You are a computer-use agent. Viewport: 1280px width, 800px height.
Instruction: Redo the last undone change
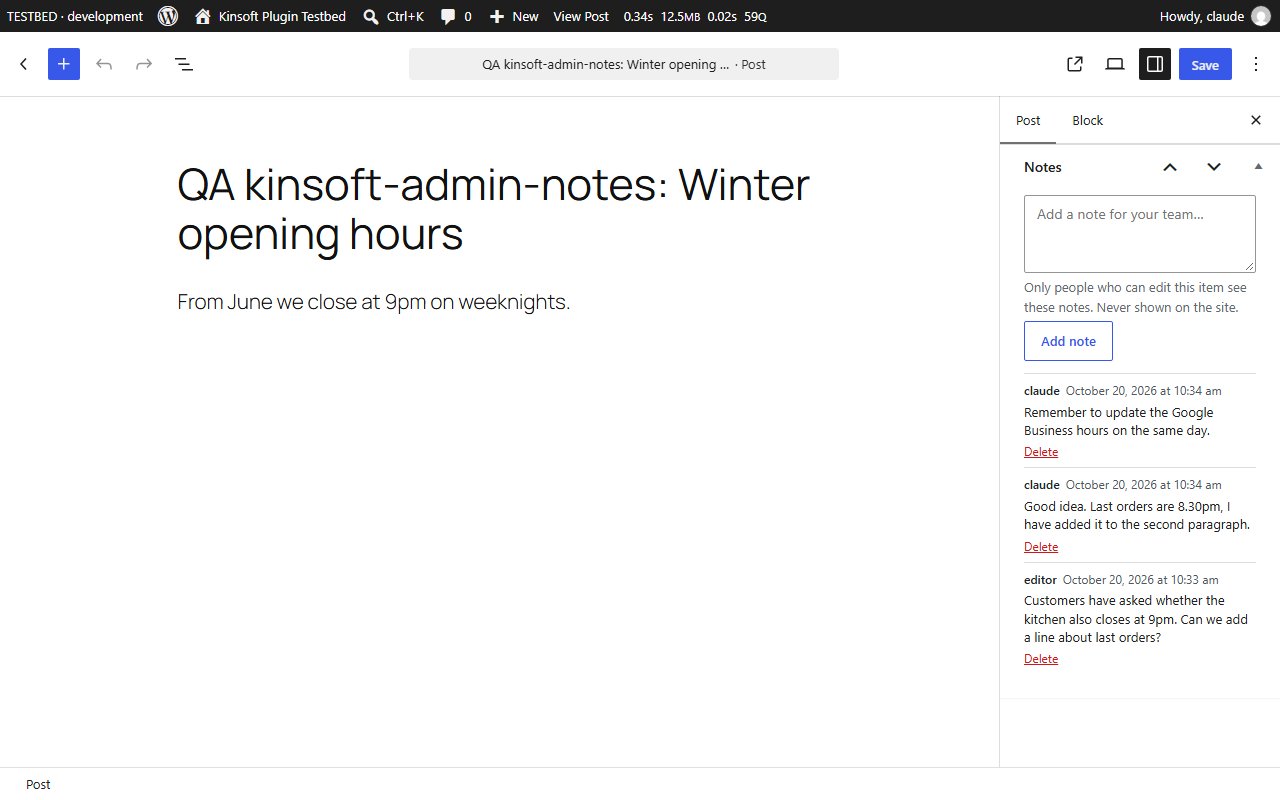pyautogui.click(x=144, y=64)
